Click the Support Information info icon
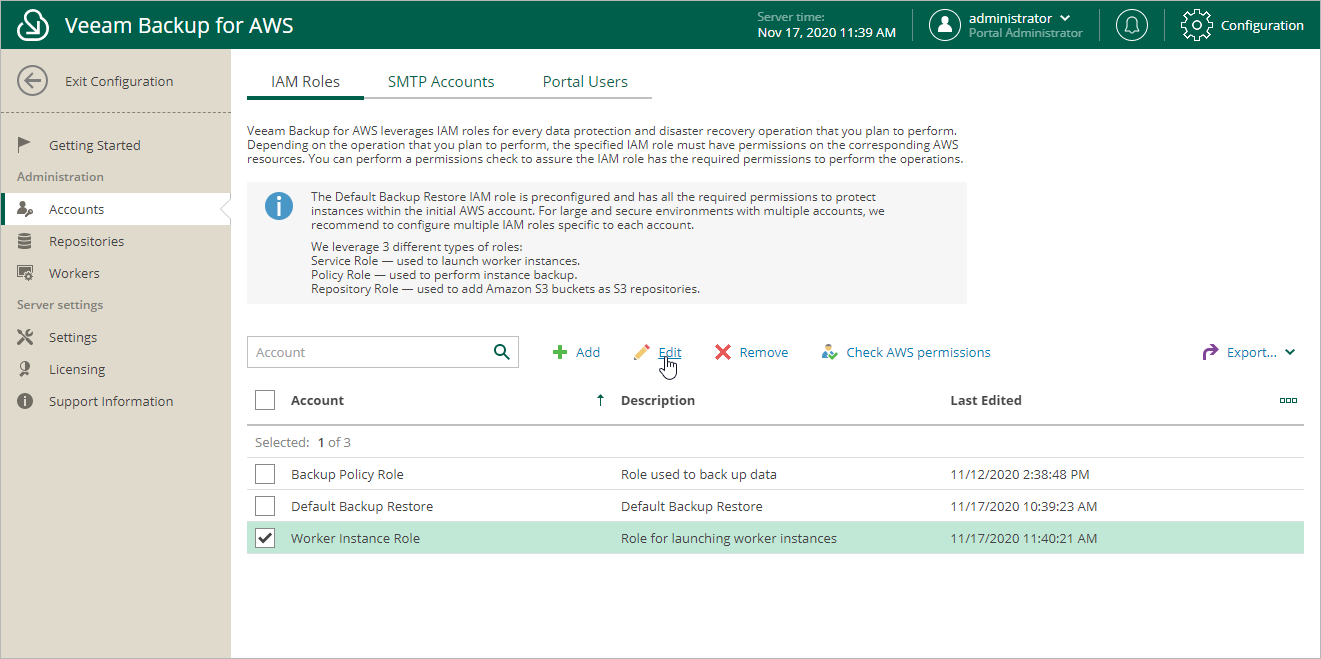 (26, 401)
